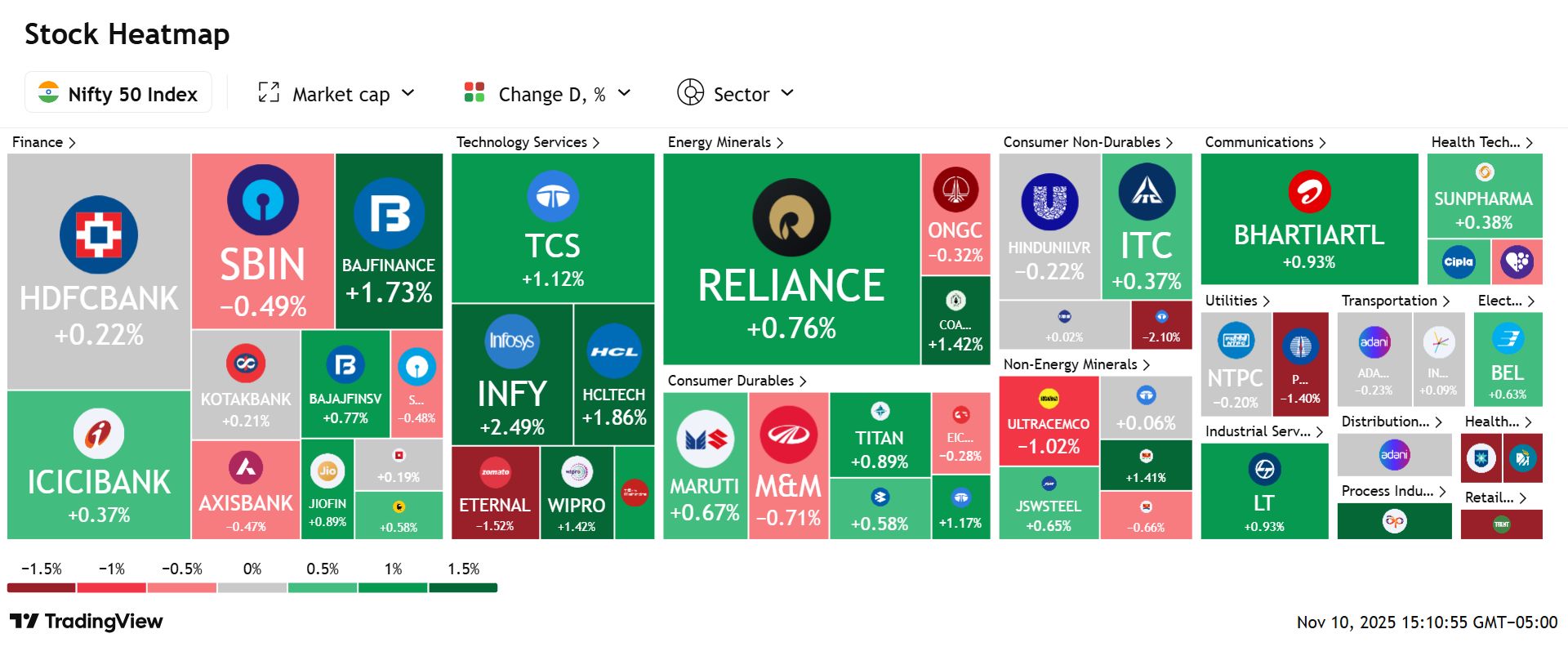Click the BEL logo in Electronics sector

[x=1508, y=339]
